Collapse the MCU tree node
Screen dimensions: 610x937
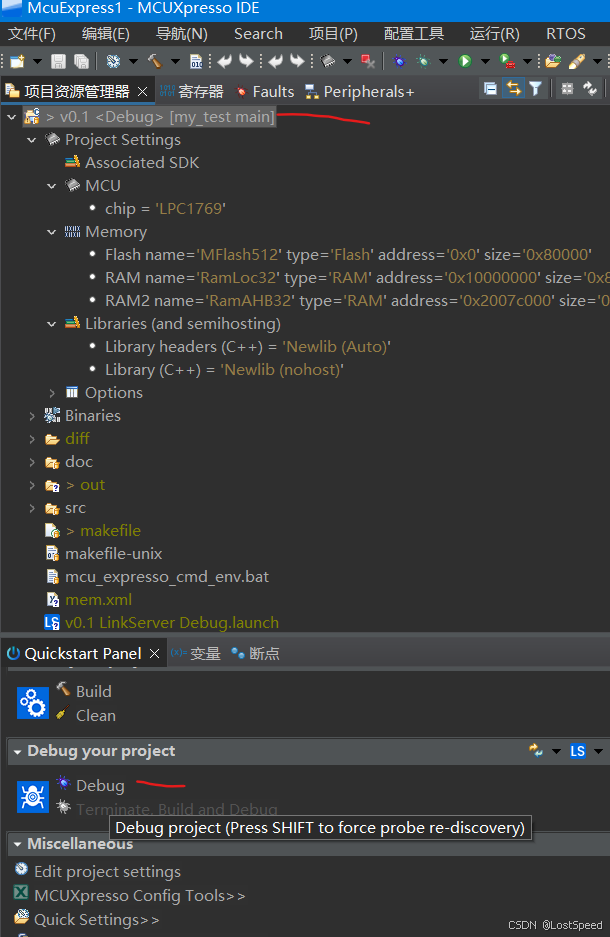52,186
